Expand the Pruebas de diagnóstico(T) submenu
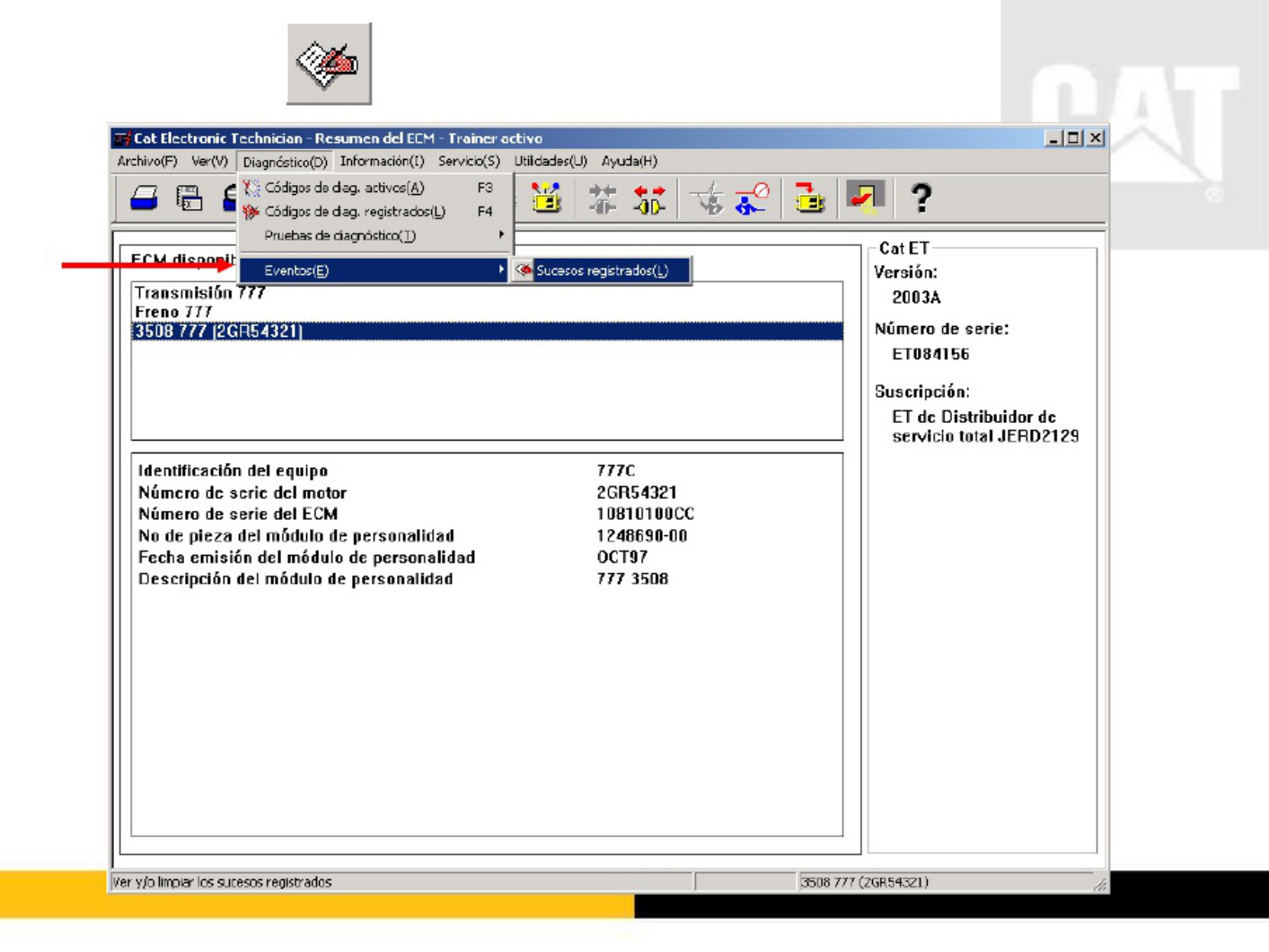The image size is (1269, 952). point(375,235)
